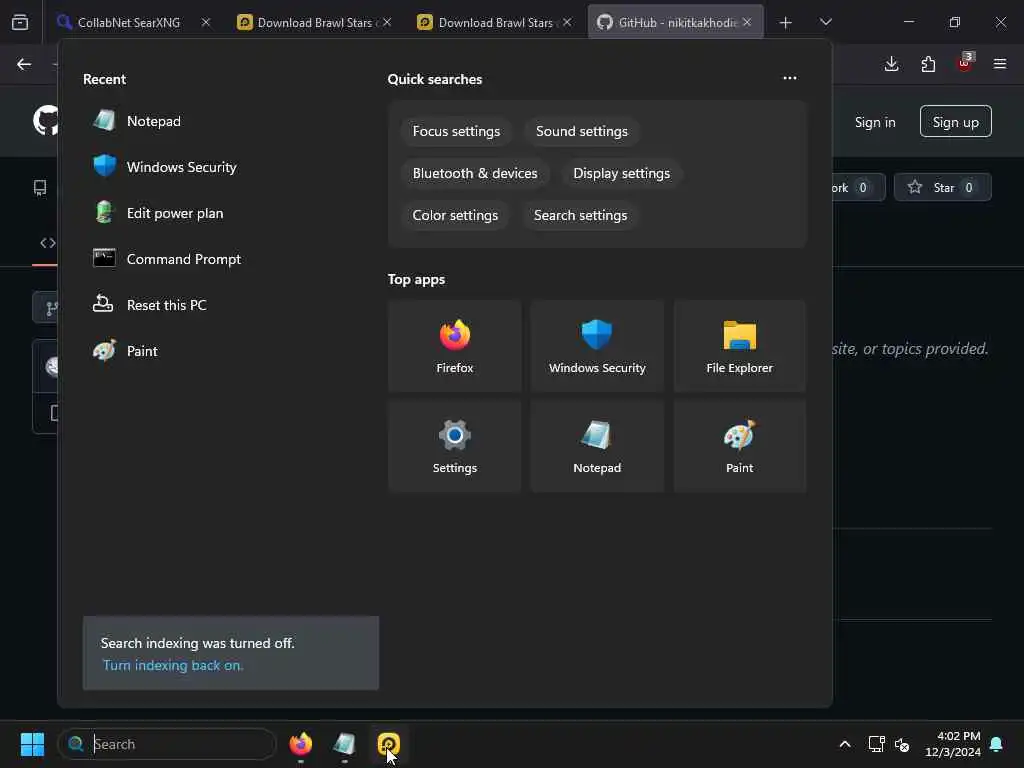The height and width of the screenshot is (768, 1024).
Task: Launch Firefox from Top apps
Action: pos(455,346)
